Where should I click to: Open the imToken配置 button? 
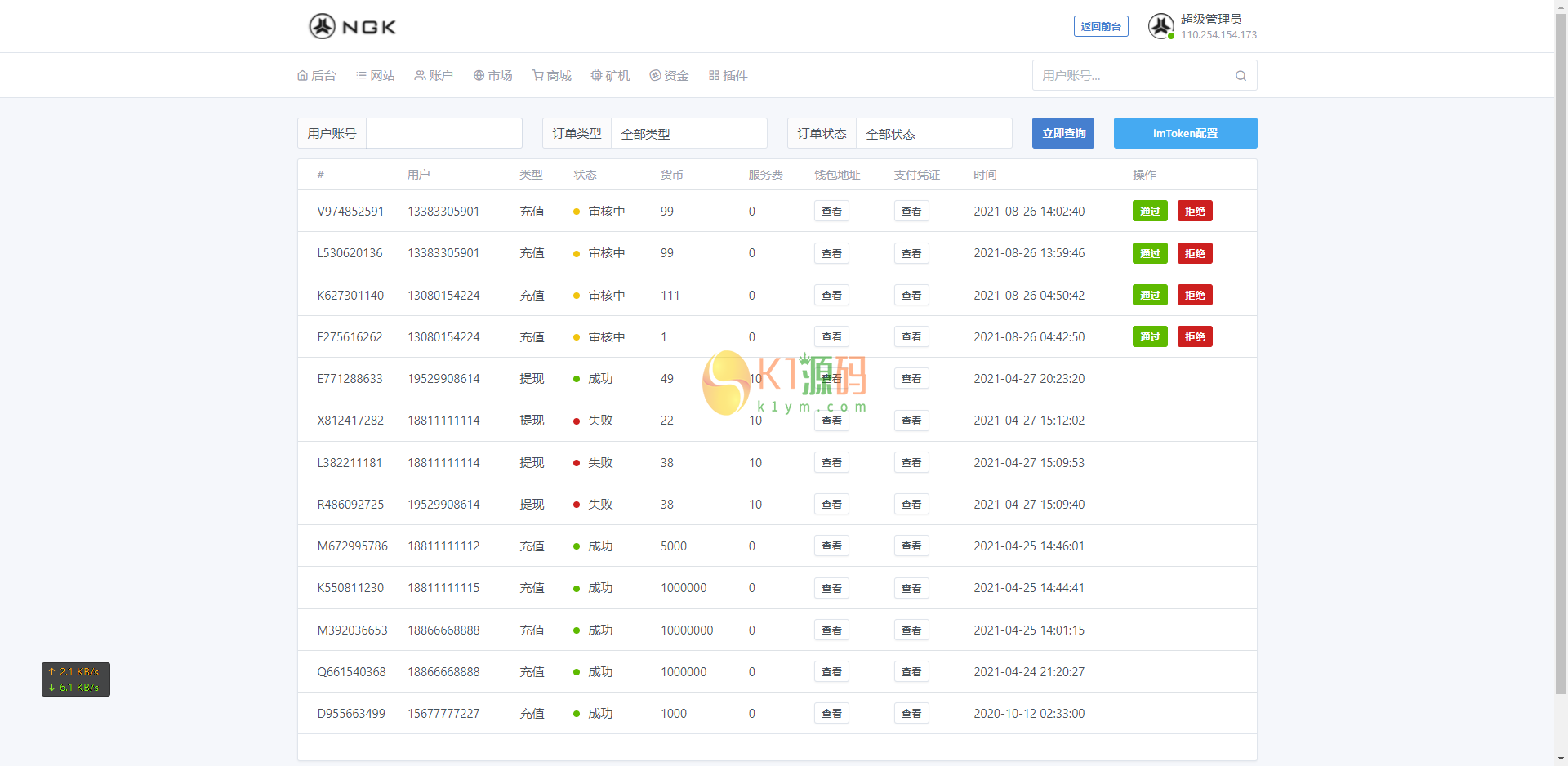(1185, 134)
